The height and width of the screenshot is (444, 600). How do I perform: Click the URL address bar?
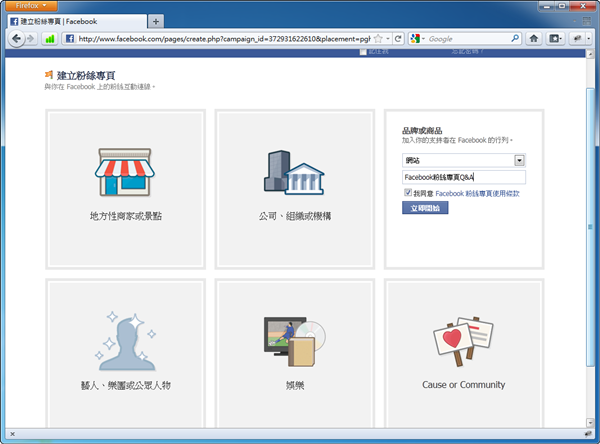tap(224, 39)
